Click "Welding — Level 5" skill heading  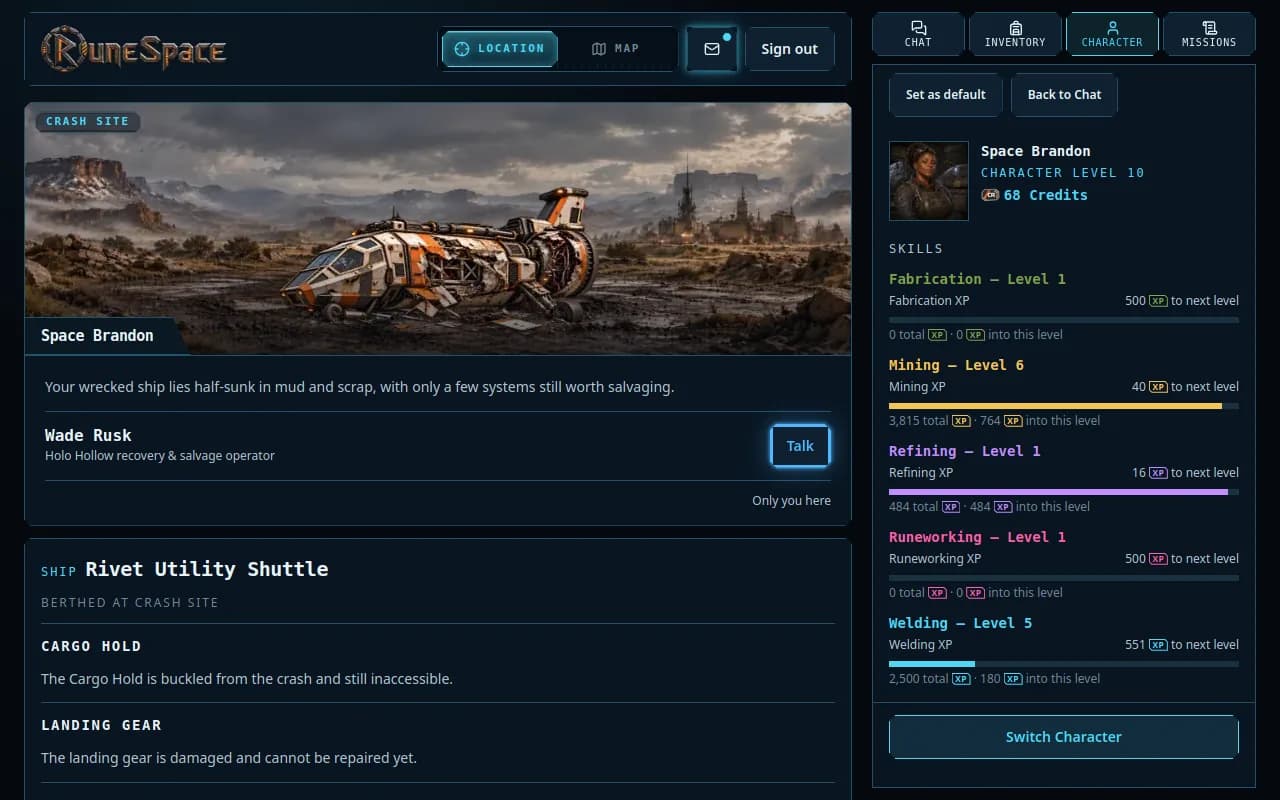960,623
